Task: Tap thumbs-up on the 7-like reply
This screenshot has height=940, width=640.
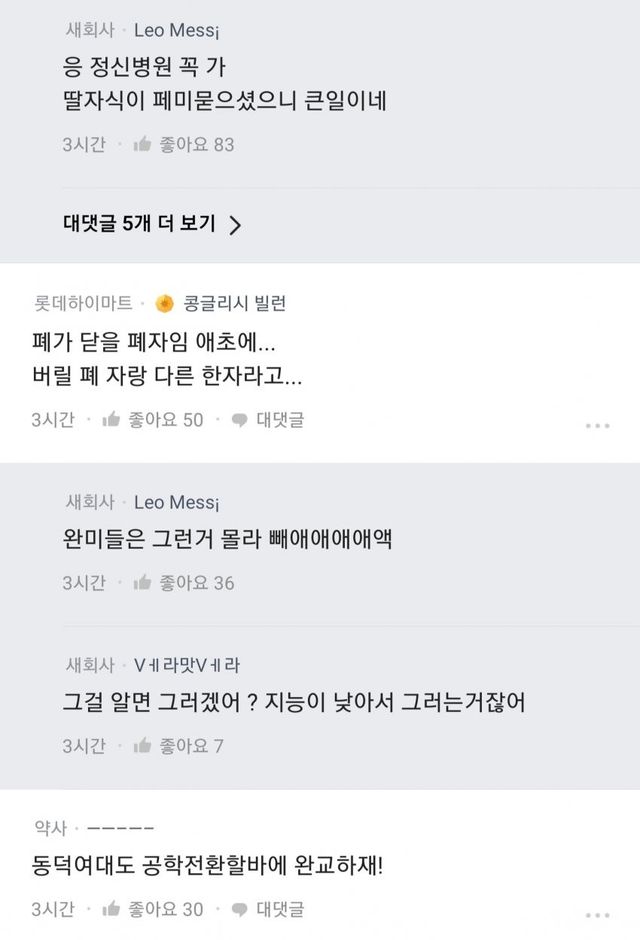Action: pos(142,746)
